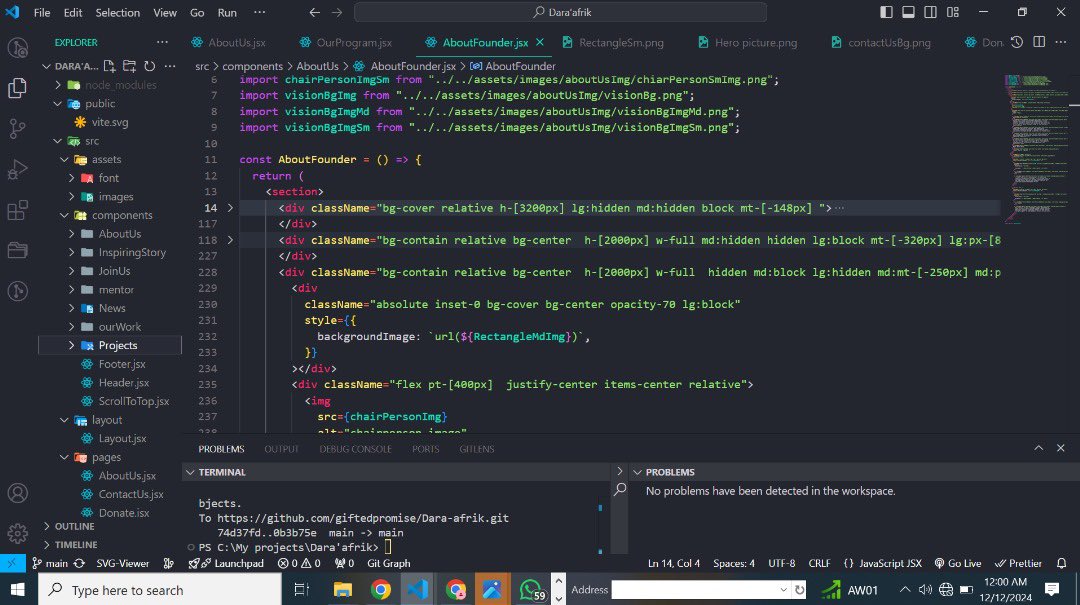Click Prettier in the status bar
Image resolution: width=1080 pixels, height=605 pixels.
point(1018,563)
